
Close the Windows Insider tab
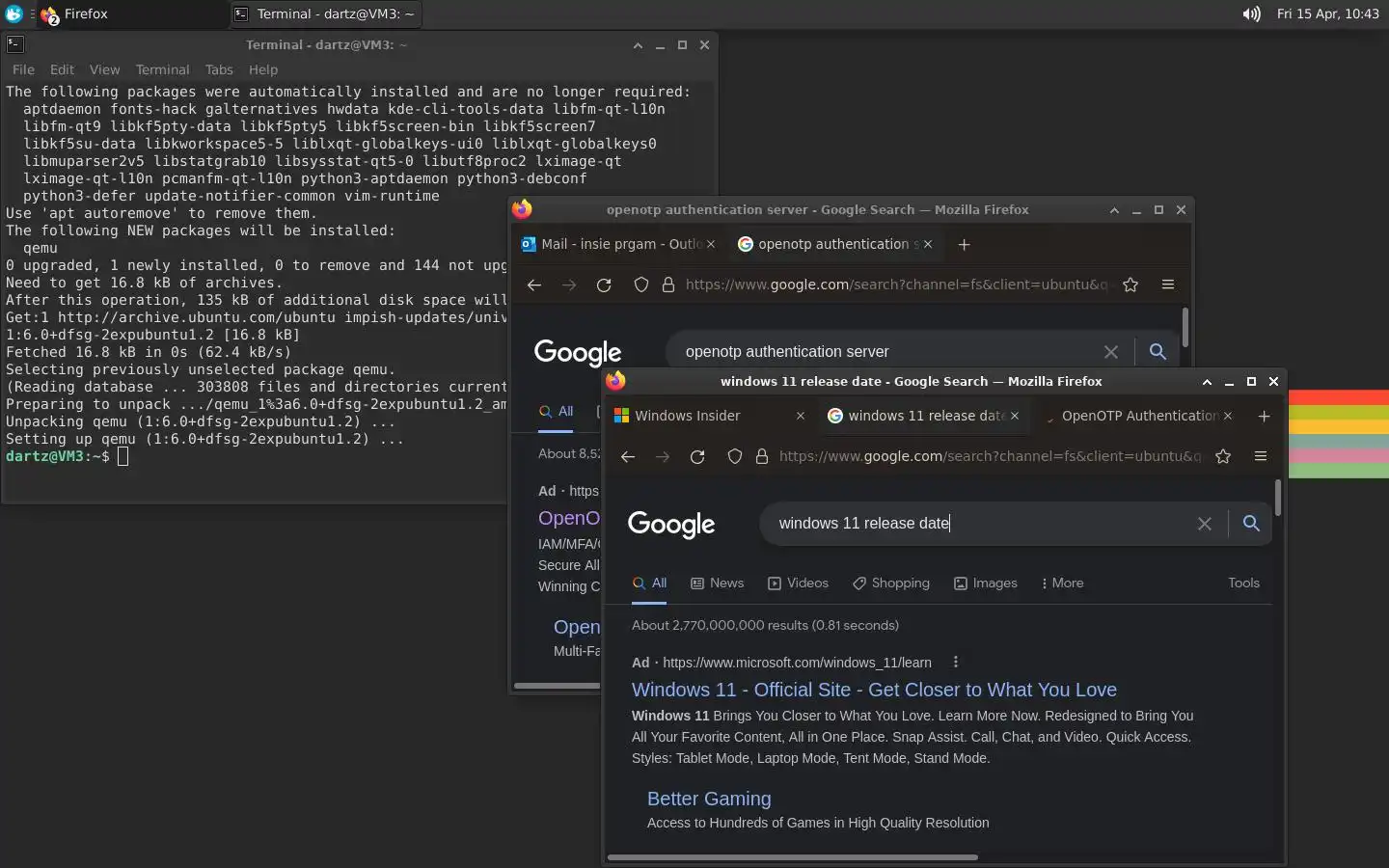pyautogui.click(x=800, y=416)
